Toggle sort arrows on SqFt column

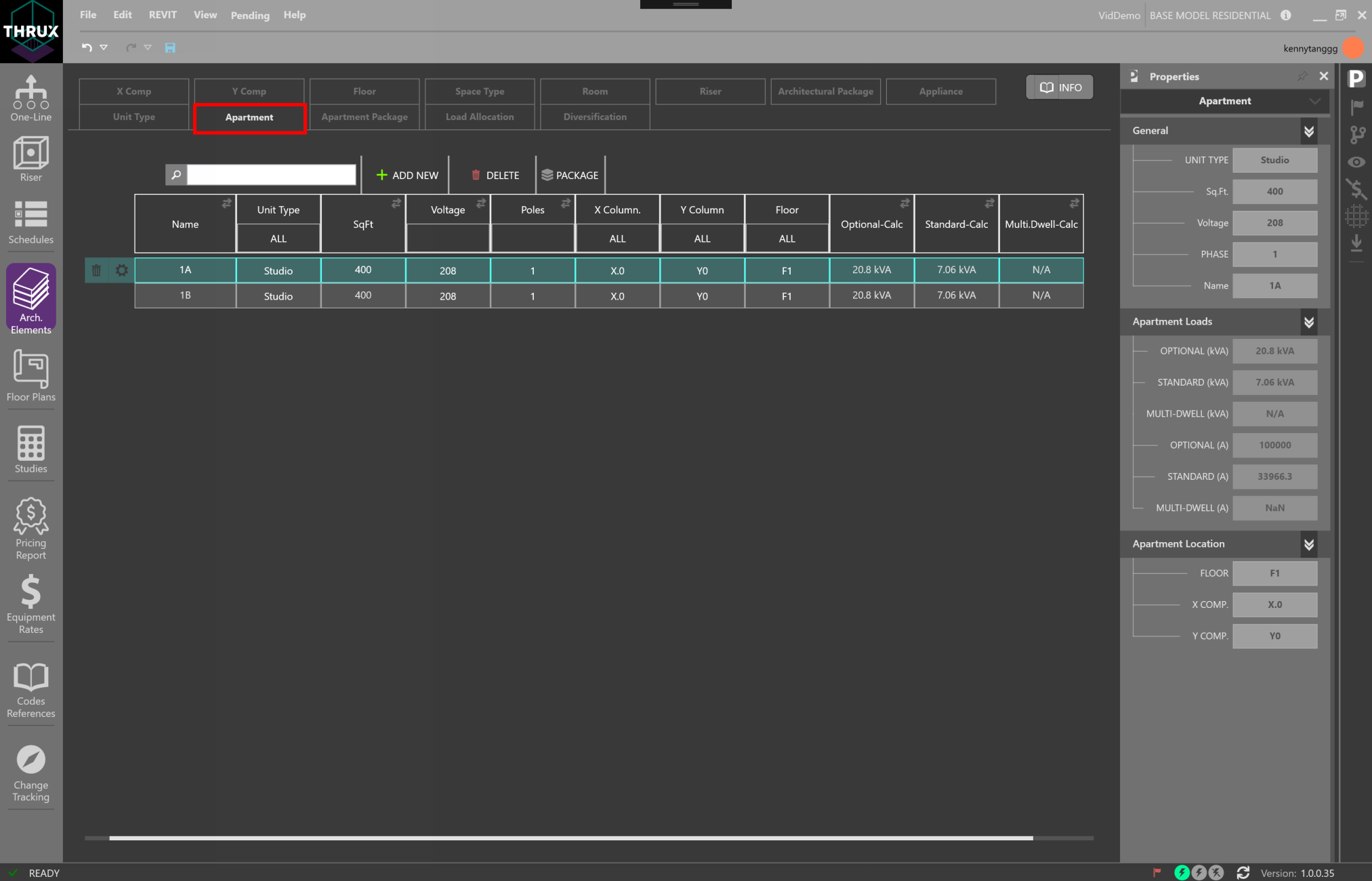(x=396, y=203)
